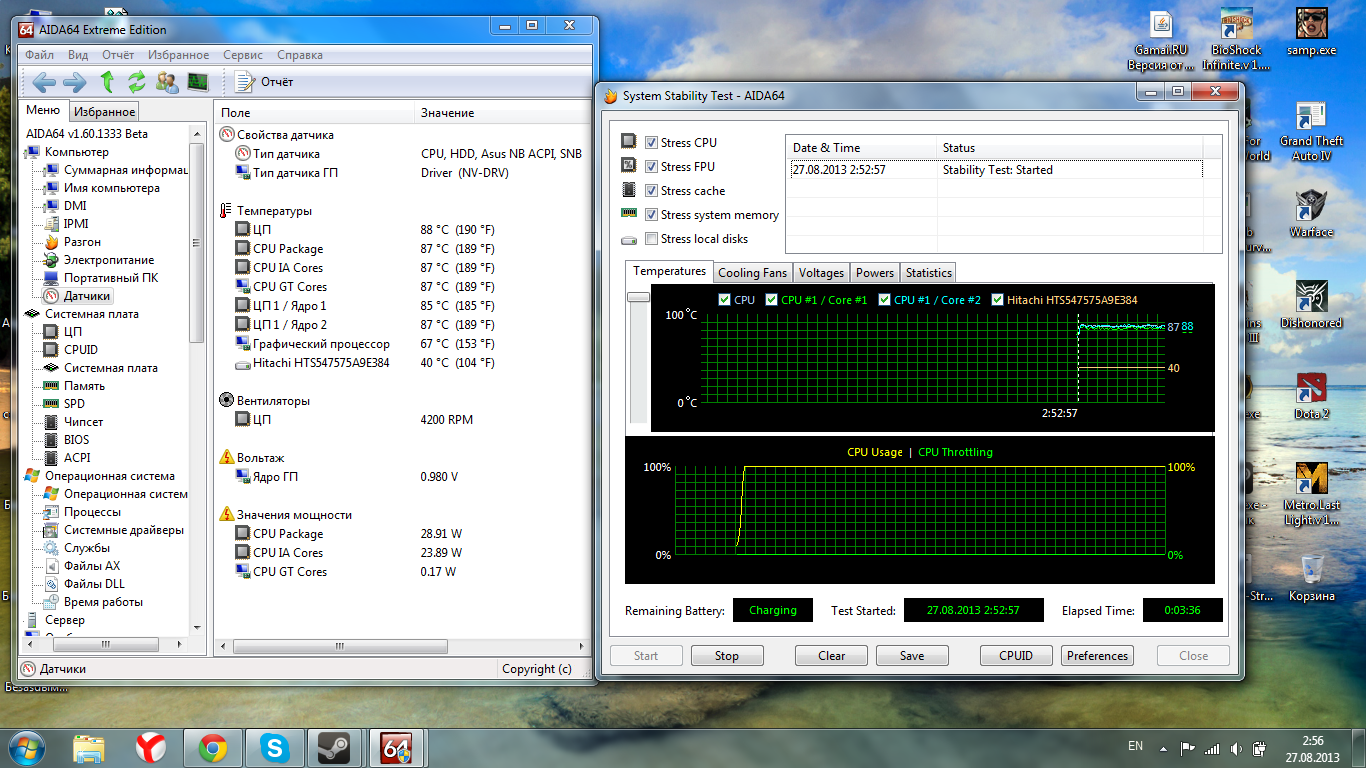Open Google Chrome from the taskbar

point(212,748)
